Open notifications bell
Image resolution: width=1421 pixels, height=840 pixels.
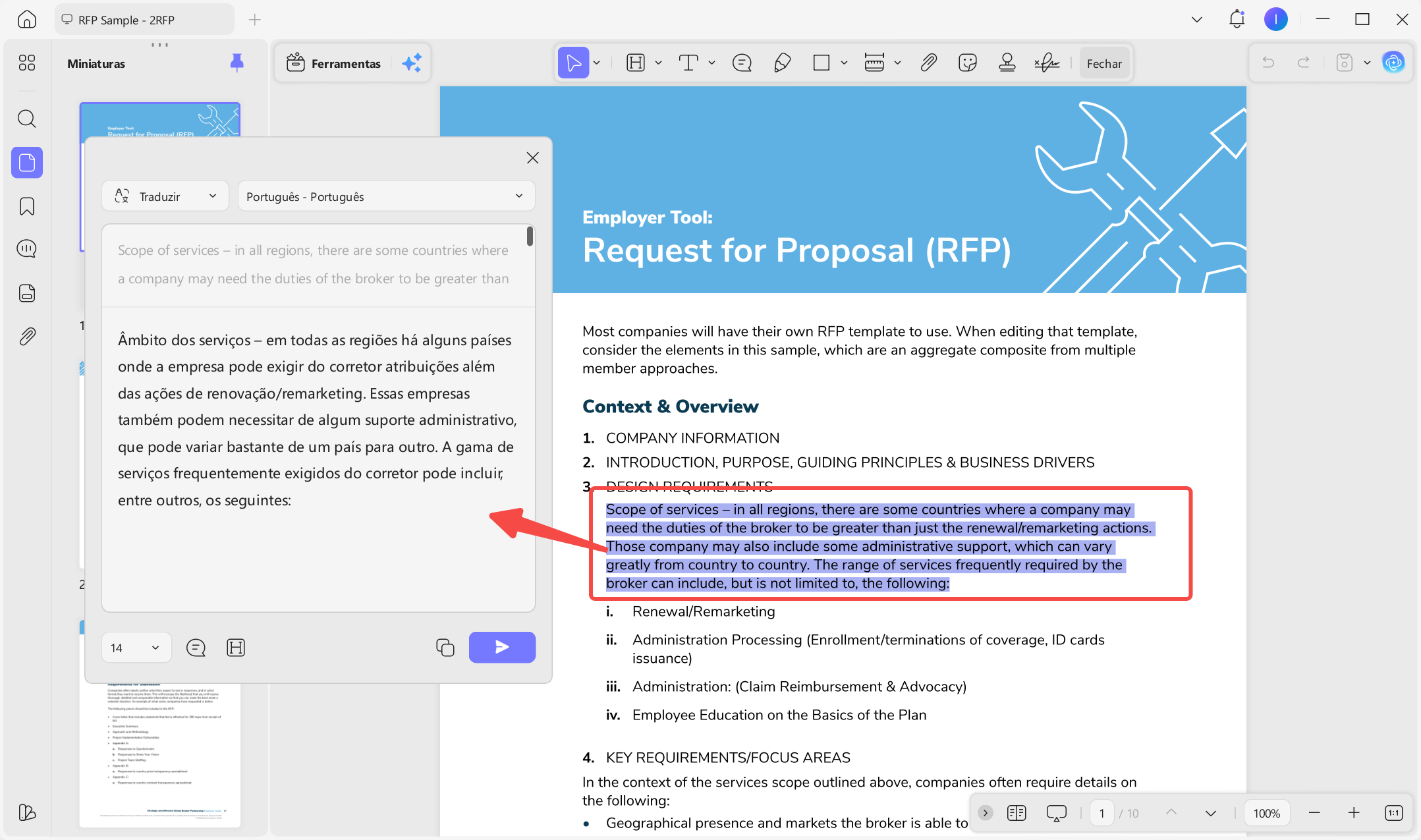[x=1237, y=19]
